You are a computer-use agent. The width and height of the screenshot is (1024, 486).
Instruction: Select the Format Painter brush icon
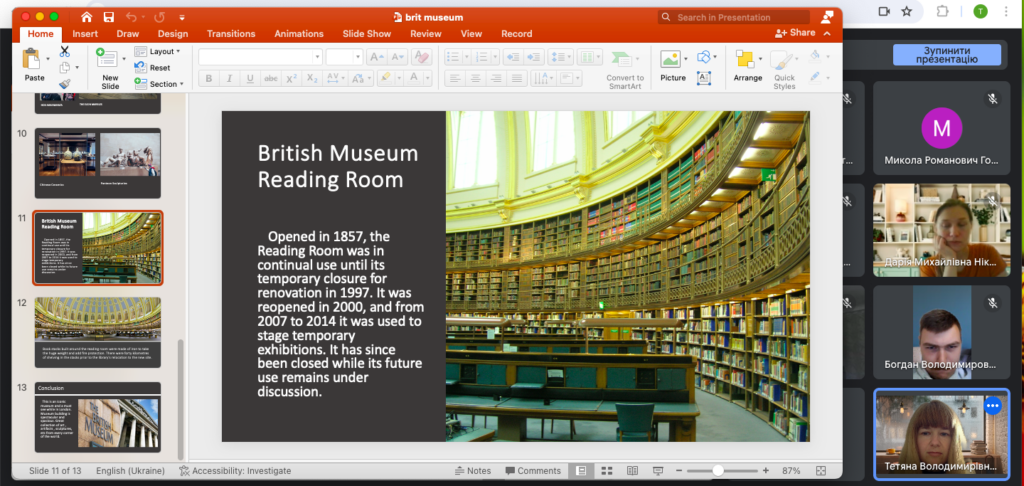click(65, 84)
